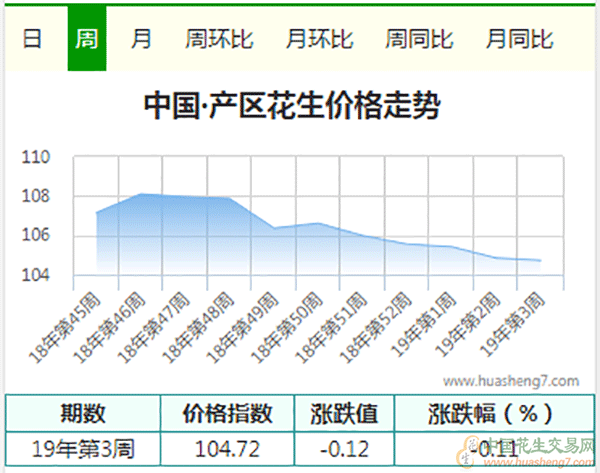Click the 104.72 price index cell

click(228, 448)
